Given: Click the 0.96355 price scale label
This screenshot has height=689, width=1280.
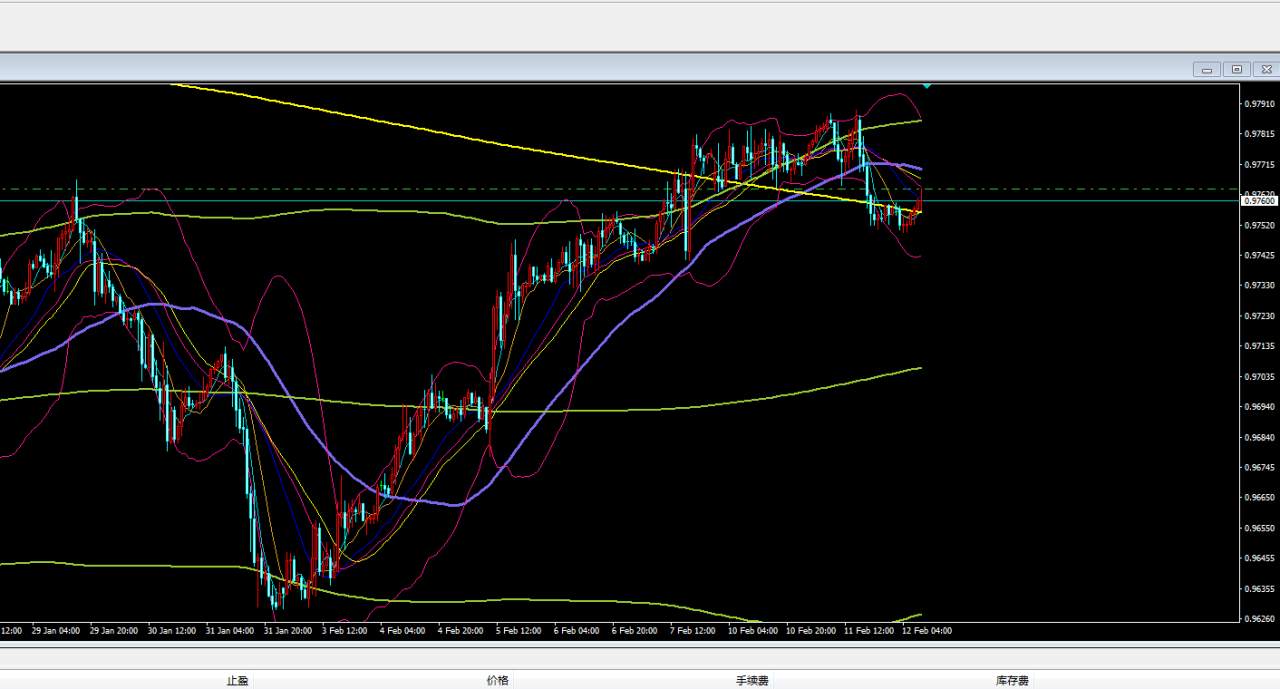Looking at the screenshot, I should (x=1259, y=588).
